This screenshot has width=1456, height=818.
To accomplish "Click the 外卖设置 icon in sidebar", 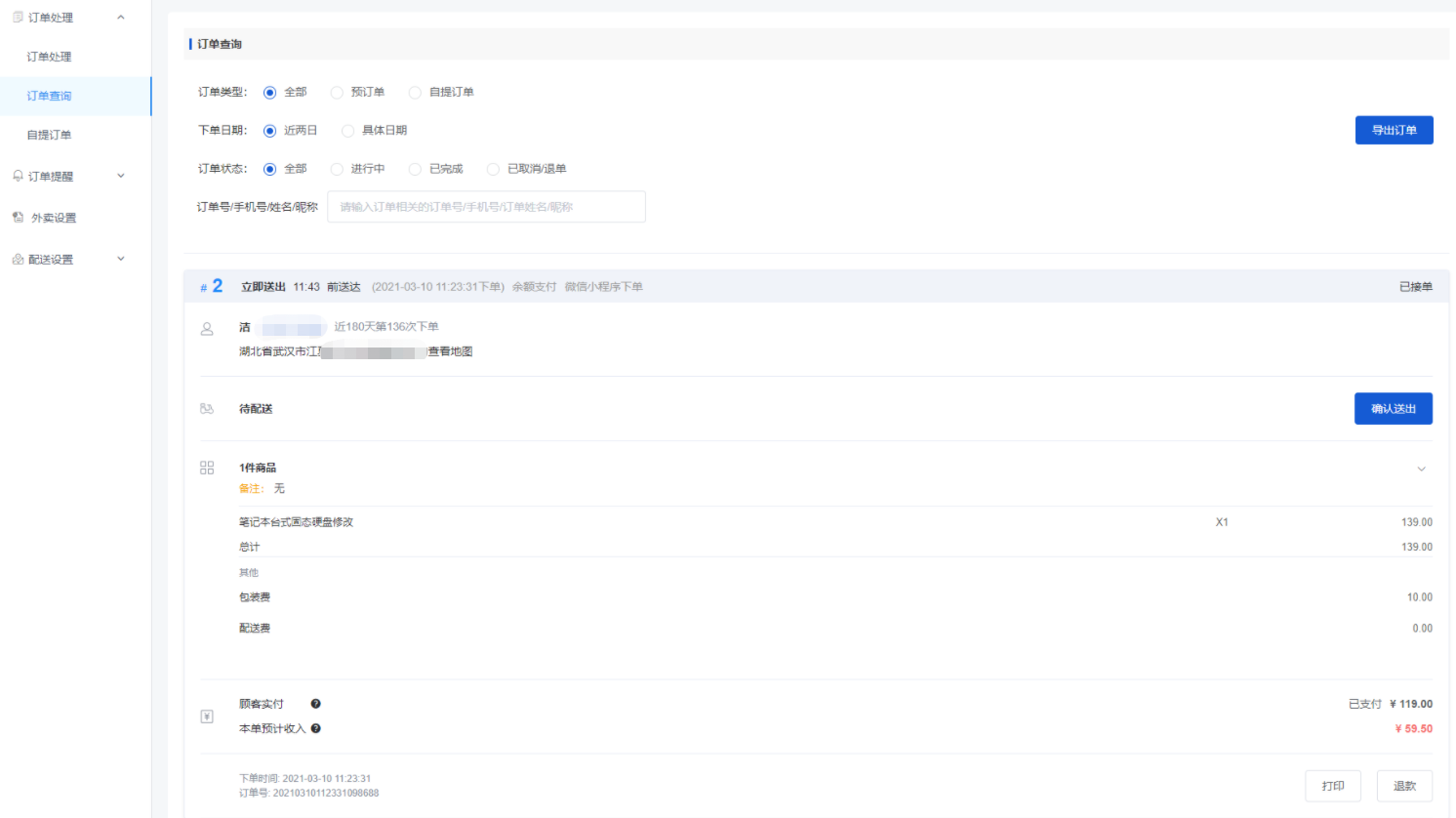I will coord(18,218).
